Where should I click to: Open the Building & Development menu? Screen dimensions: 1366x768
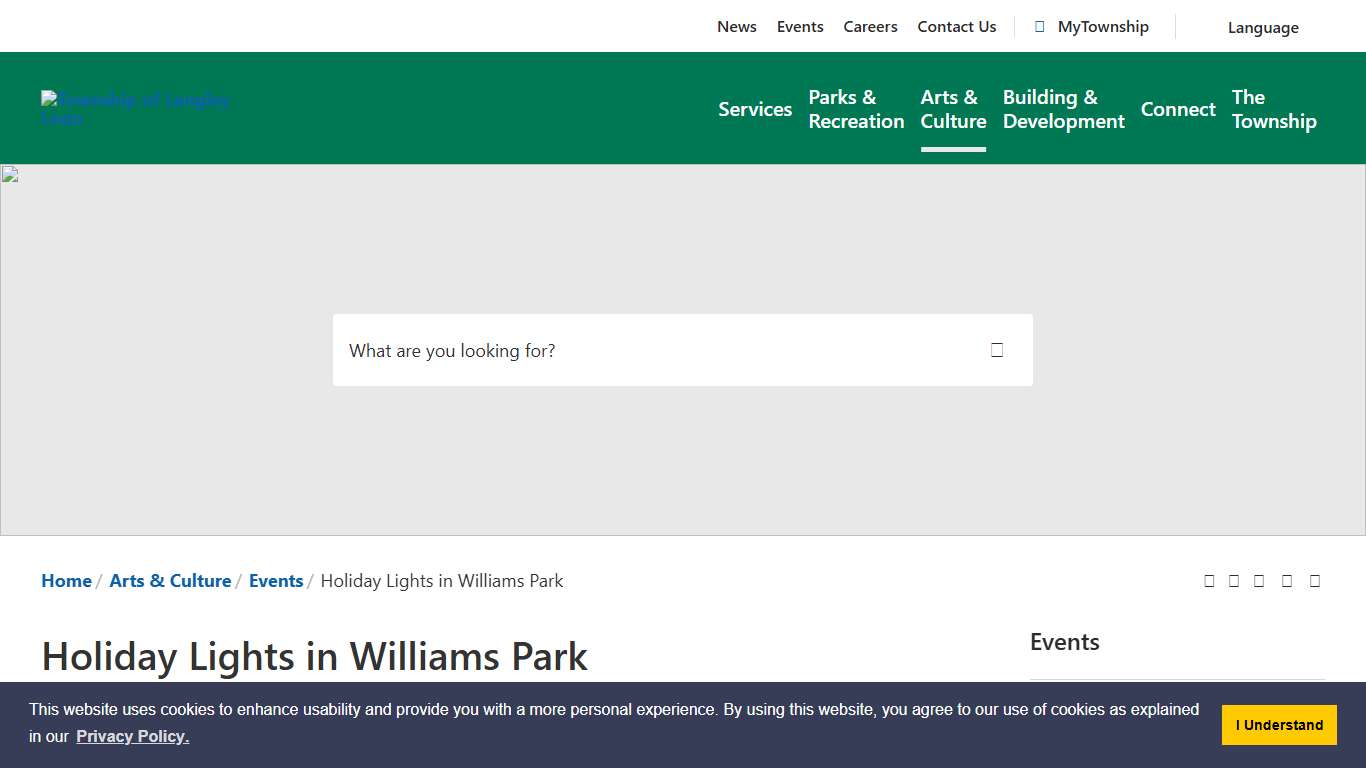(x=1063, y=109)
